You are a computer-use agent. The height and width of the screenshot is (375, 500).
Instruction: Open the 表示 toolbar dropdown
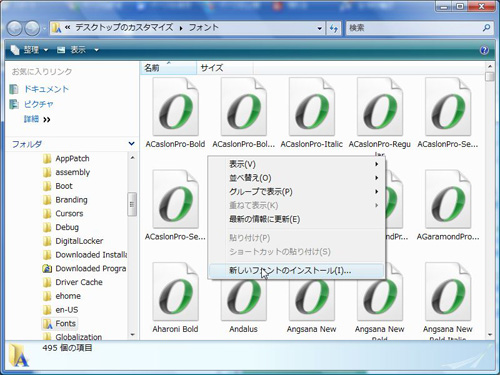(x=78, y=50)
